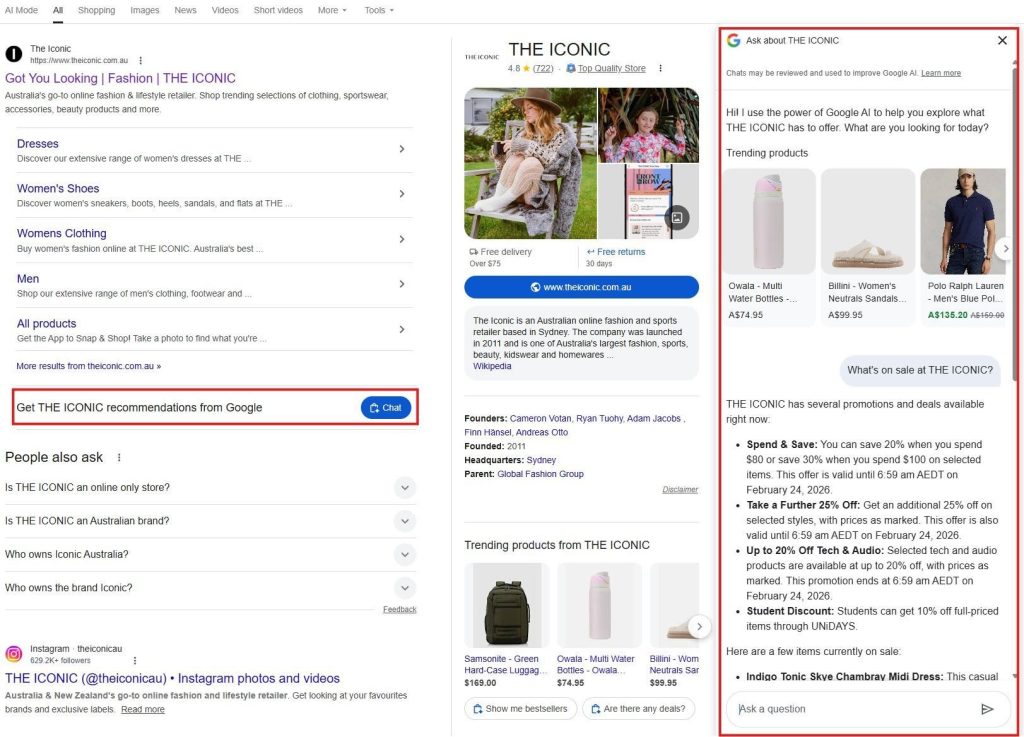Click the Instagram result options icon
The width and height of the screenshot is (1024, 737).
click(135, 660)
